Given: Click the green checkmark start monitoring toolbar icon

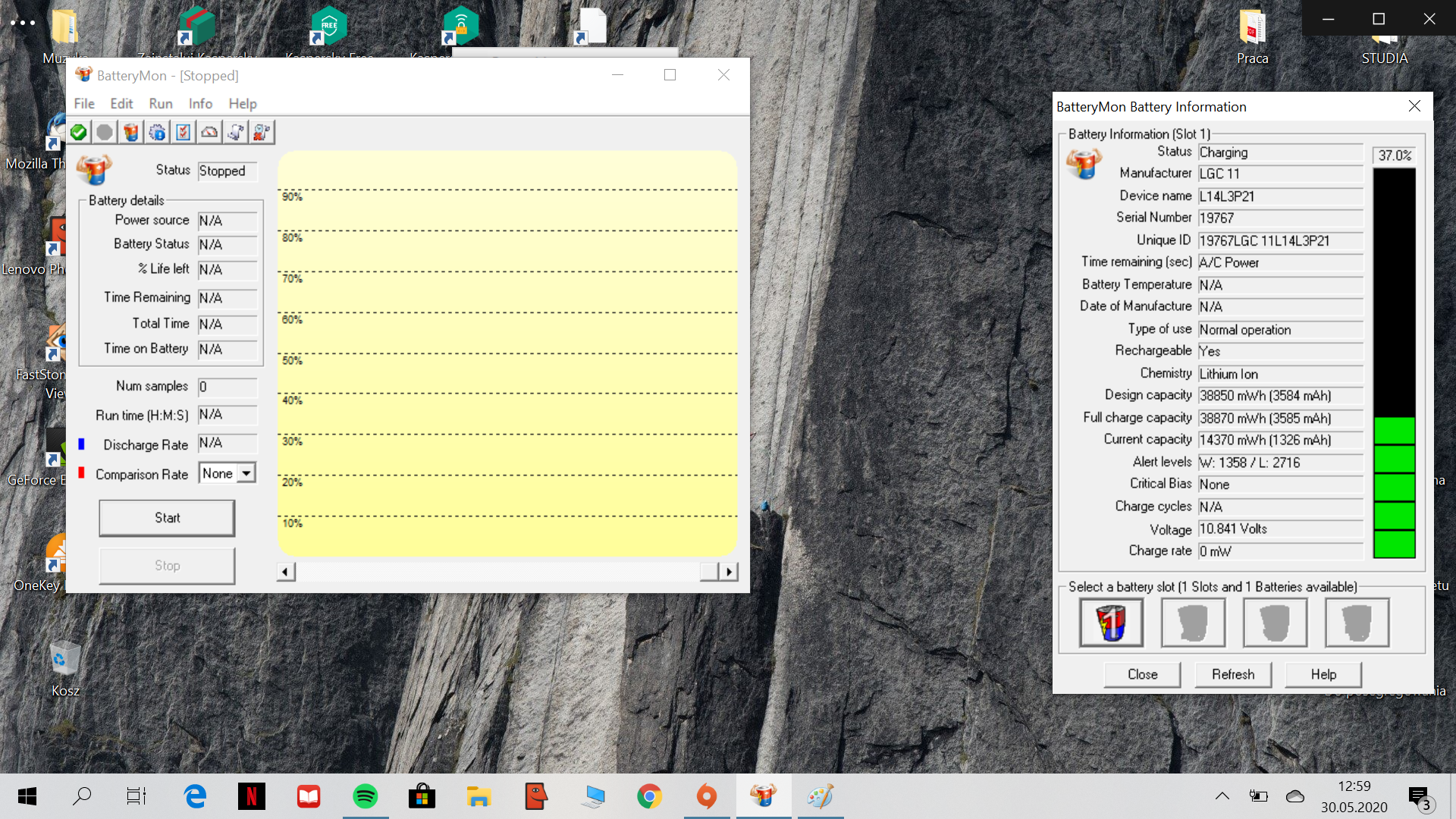Looking at the screenshot, I should (79, 133).
